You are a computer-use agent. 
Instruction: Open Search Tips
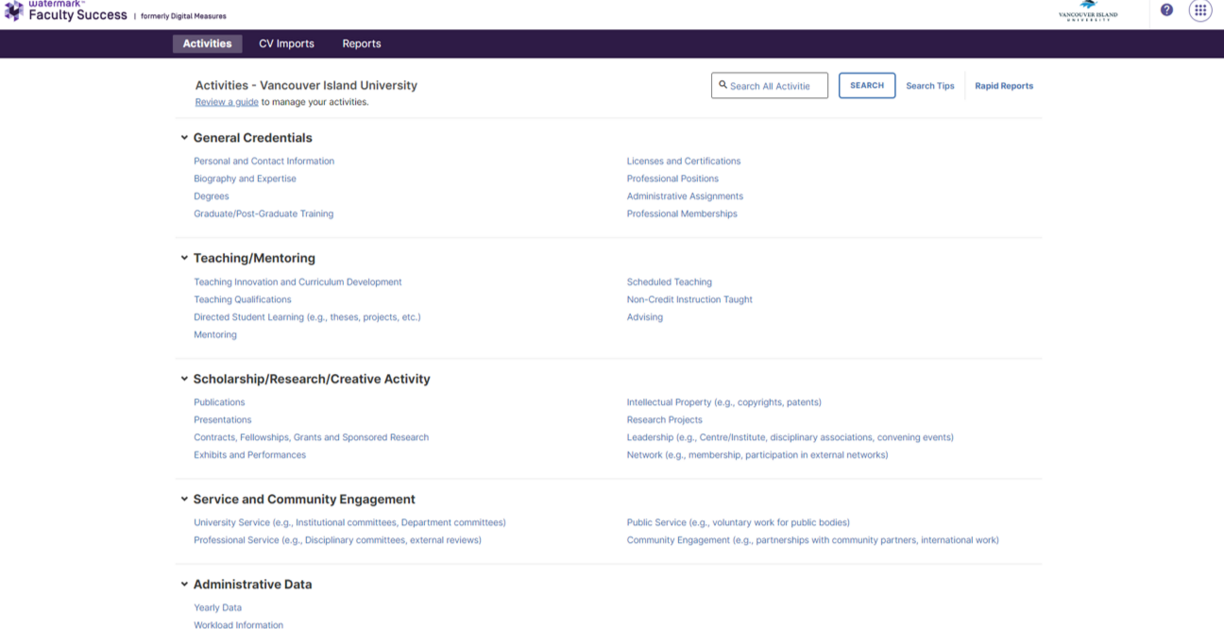tap(929, 85)
